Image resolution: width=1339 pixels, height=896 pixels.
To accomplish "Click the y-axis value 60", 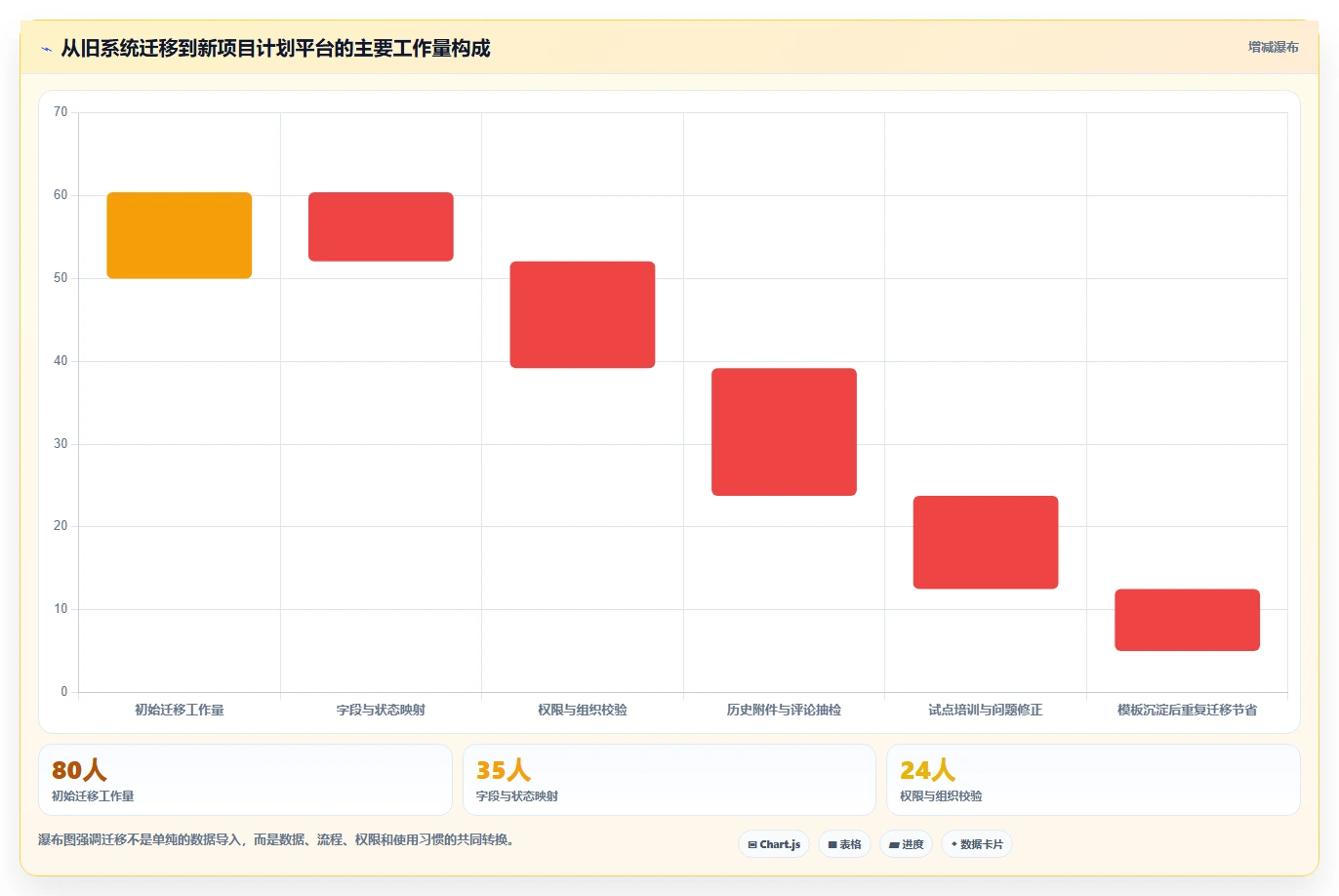I will (x=61, y=195).
